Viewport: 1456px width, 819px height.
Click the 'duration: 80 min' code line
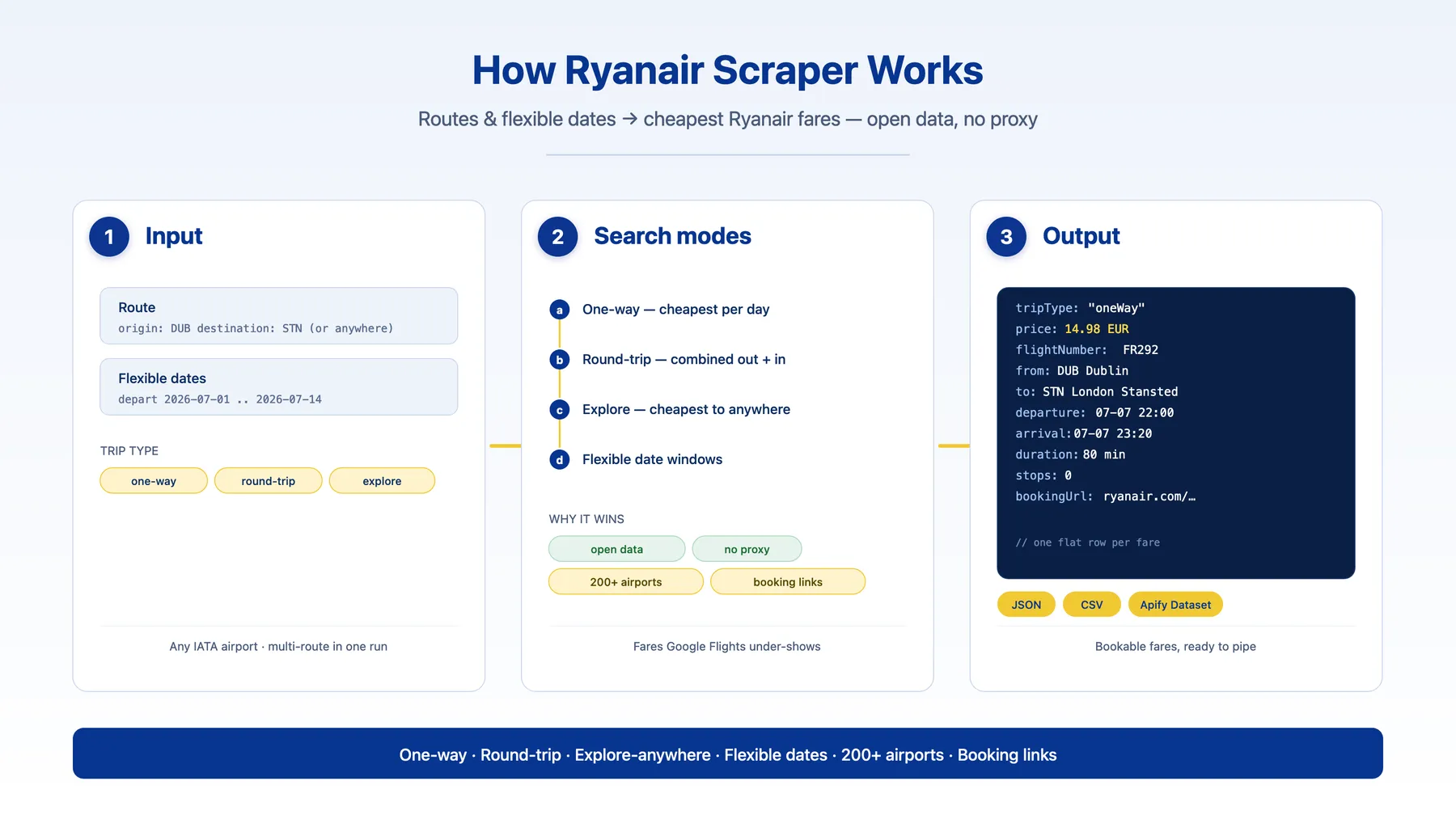click(1070, 455)
